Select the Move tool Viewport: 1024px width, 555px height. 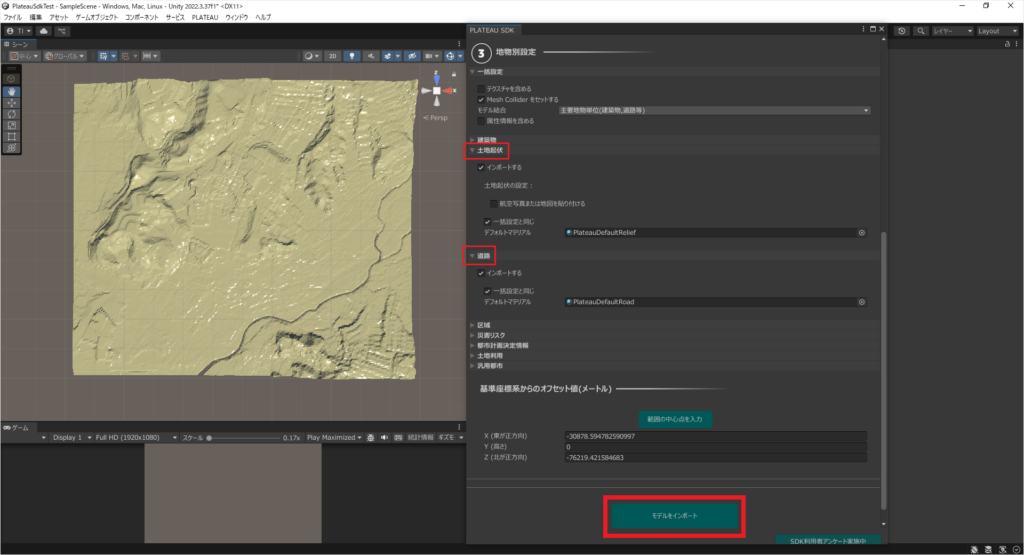pos(11,103)
